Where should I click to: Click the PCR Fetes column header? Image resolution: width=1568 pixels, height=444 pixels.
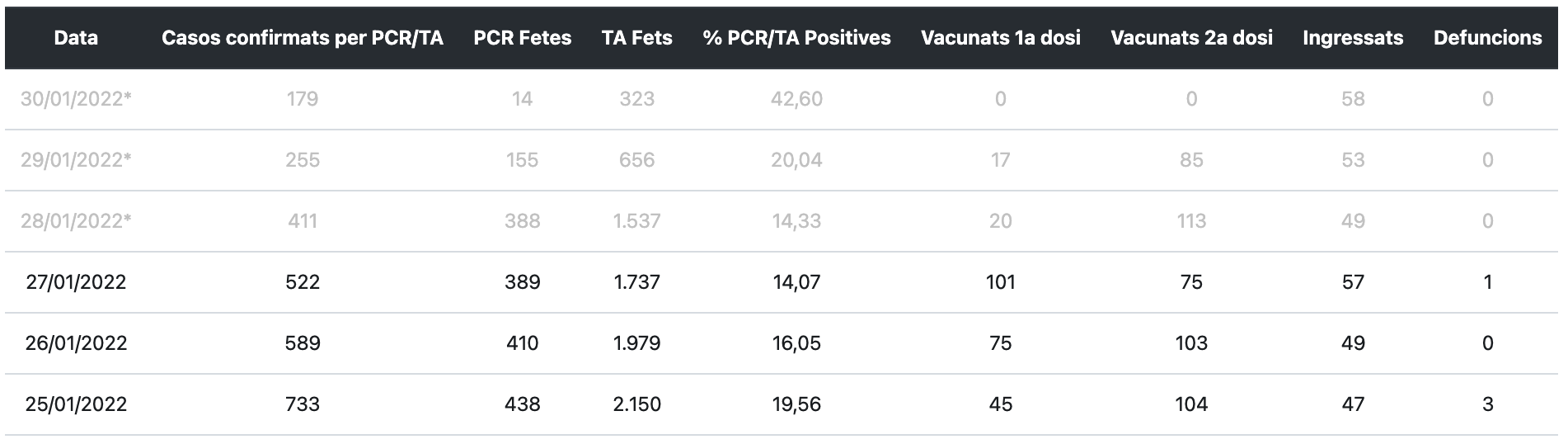point(522,38)
